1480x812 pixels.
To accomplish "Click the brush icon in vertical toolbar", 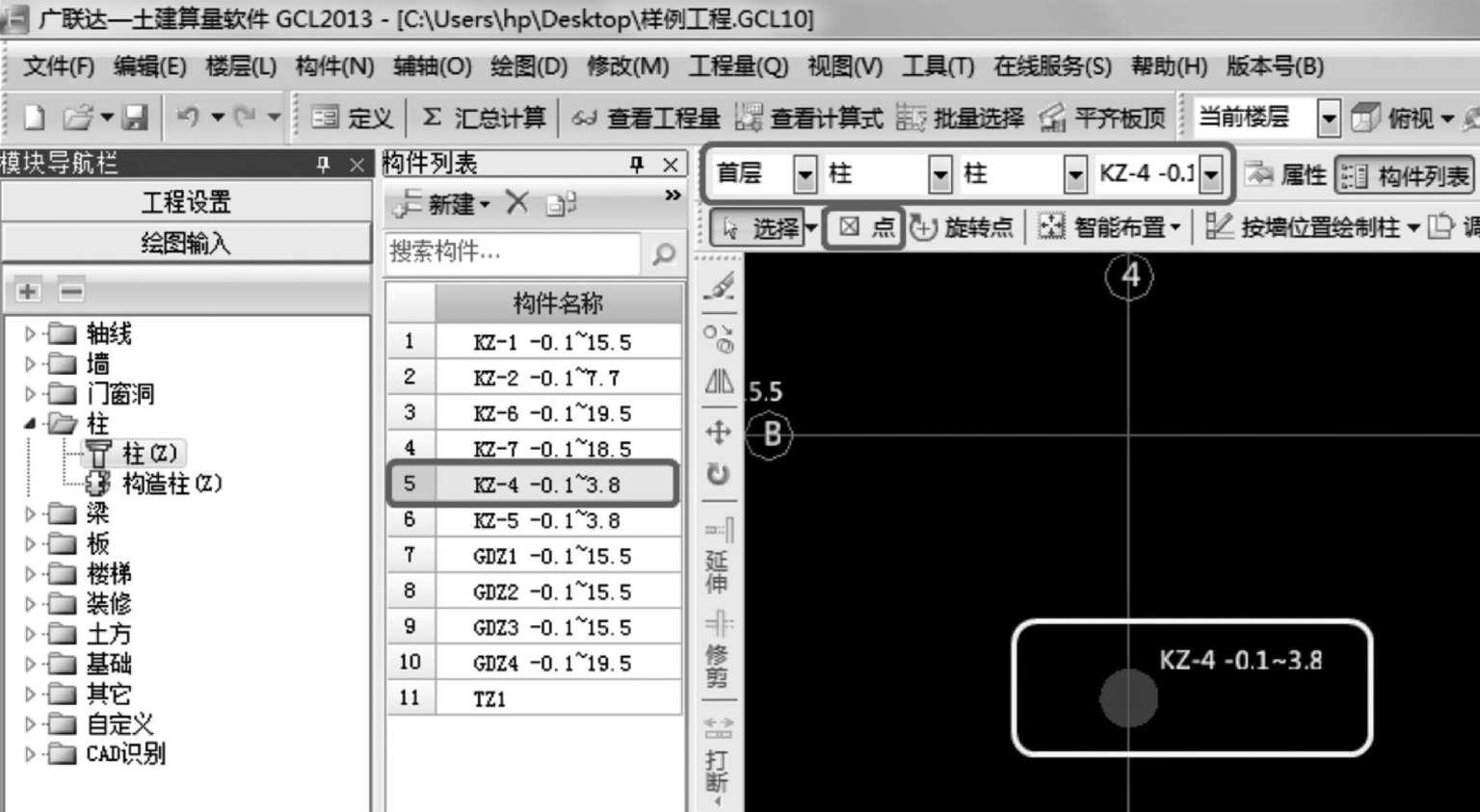I will click(x=719, y=286).
